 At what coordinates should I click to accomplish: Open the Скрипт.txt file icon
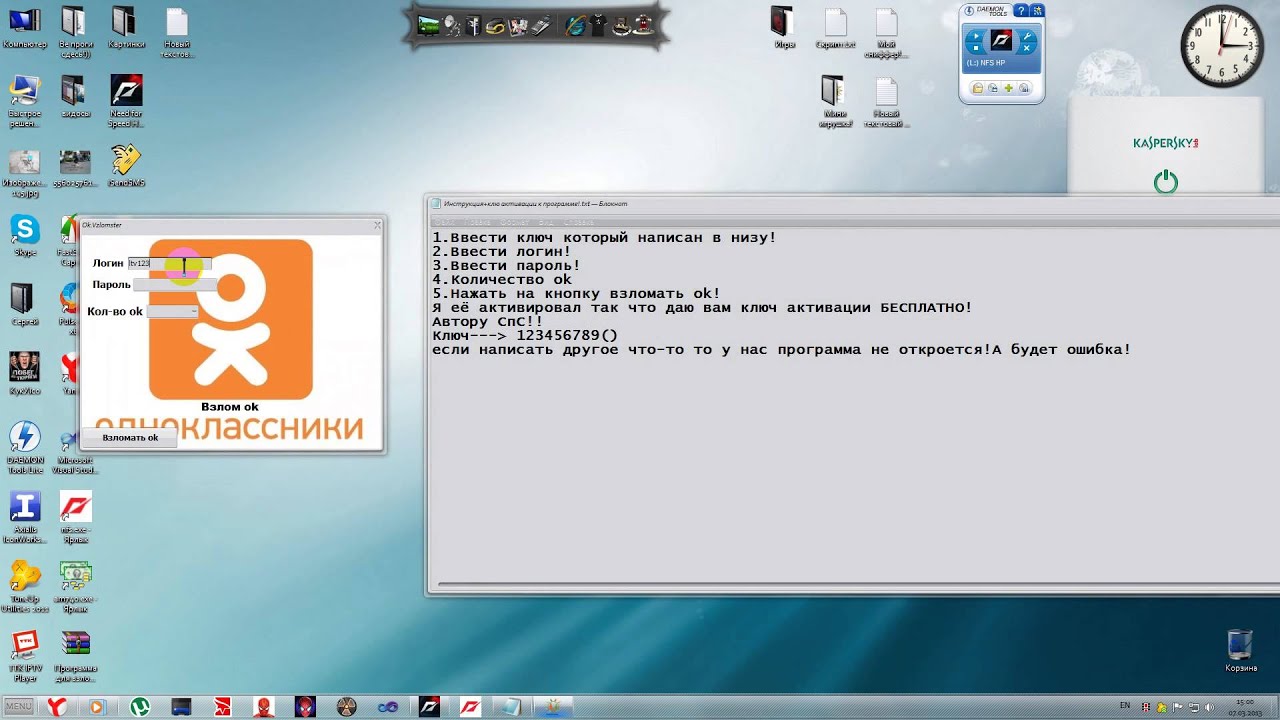[835, 27]
